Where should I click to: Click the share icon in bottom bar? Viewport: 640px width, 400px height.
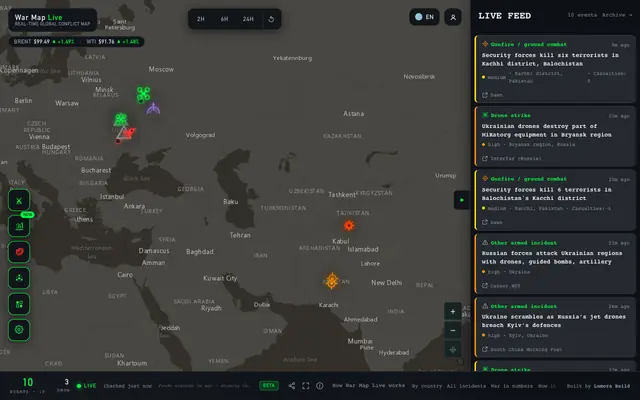click(291, 386)
